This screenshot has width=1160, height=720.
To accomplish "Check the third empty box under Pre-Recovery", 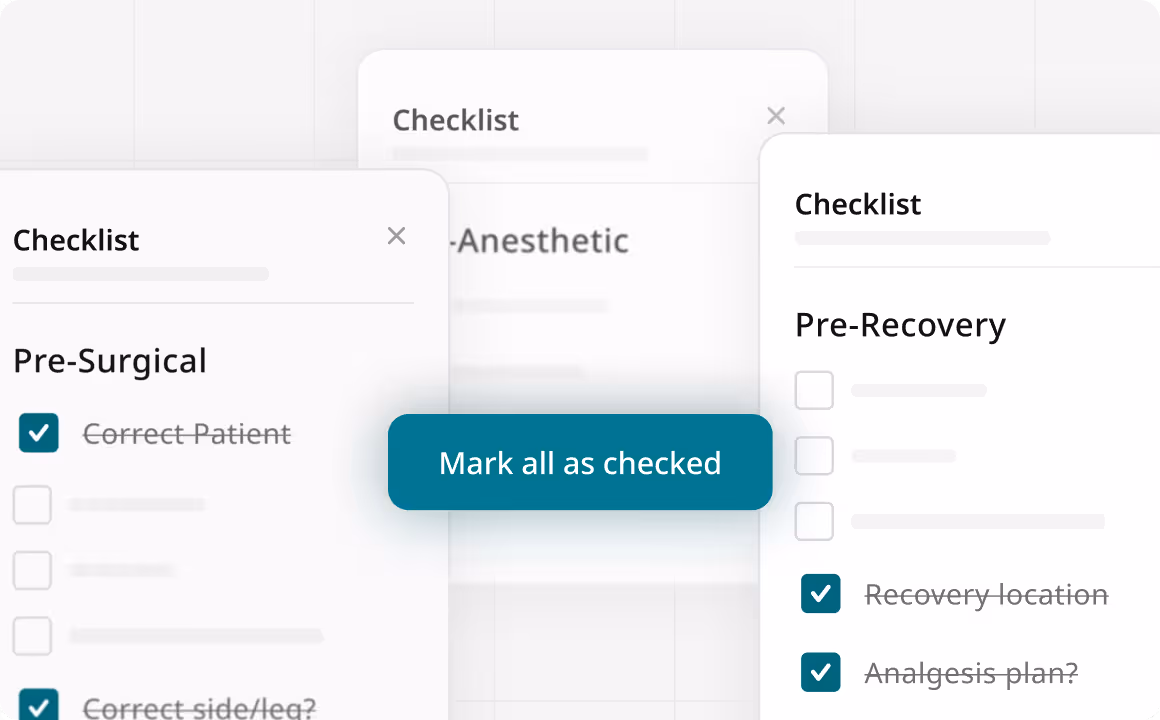I will point(814,520).
